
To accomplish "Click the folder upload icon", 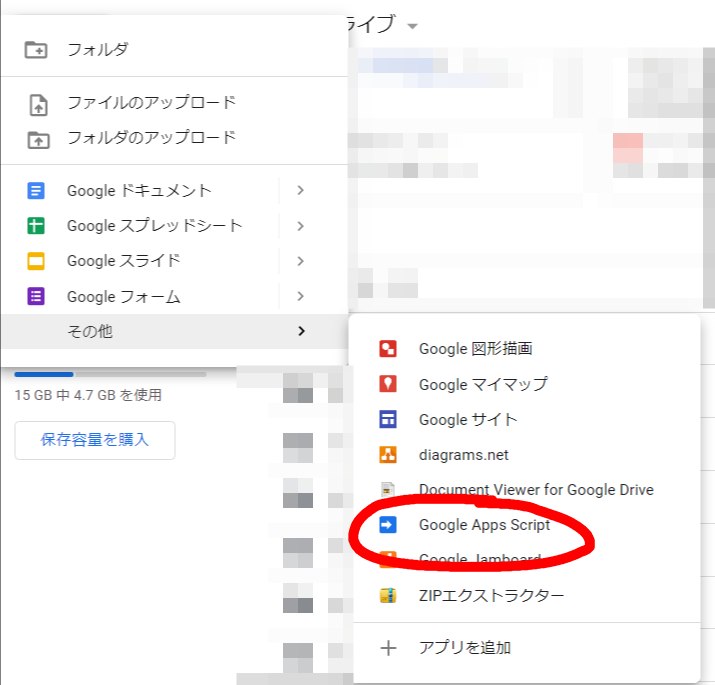I will click(38, 140).
